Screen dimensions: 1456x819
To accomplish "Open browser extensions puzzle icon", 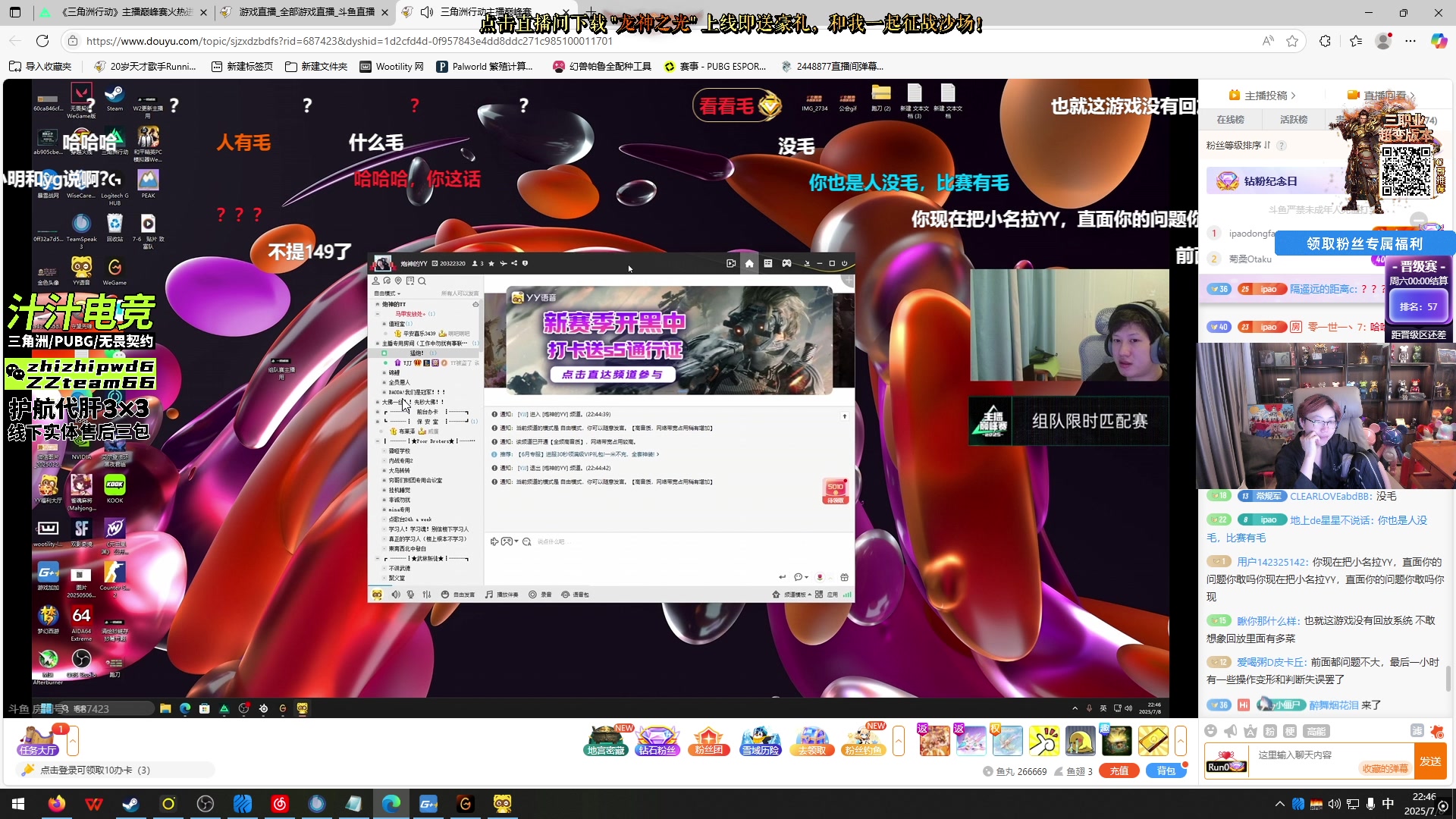I will 1325,41.
